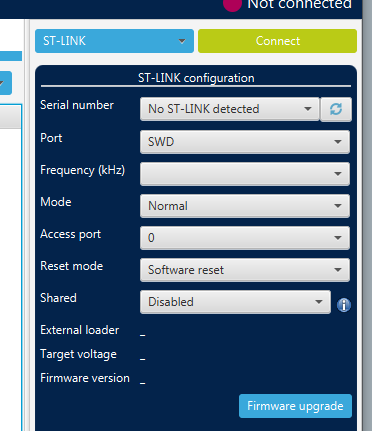The height and width of the screenshot is (431, 372).
Task: Click the green Connect button
Action: tap(277, 41)
